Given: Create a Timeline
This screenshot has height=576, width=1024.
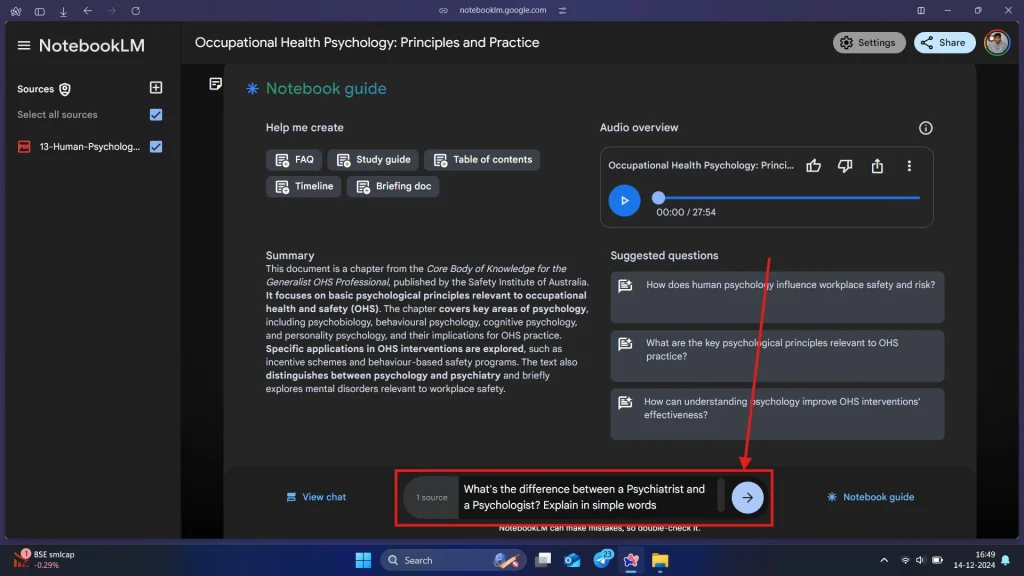Looking at the screenshot, I should [x=304, y=187].
